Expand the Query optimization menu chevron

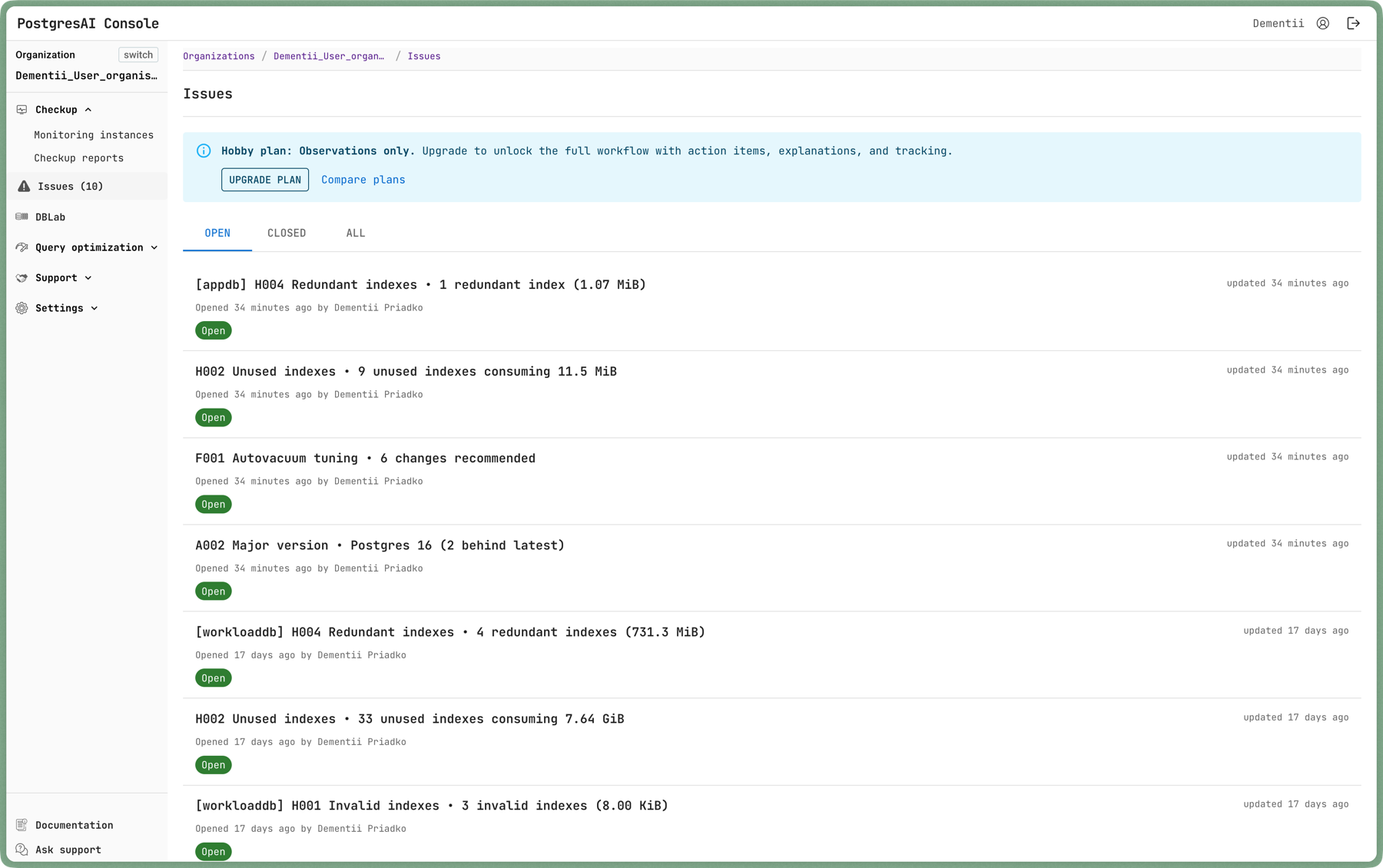154,247
